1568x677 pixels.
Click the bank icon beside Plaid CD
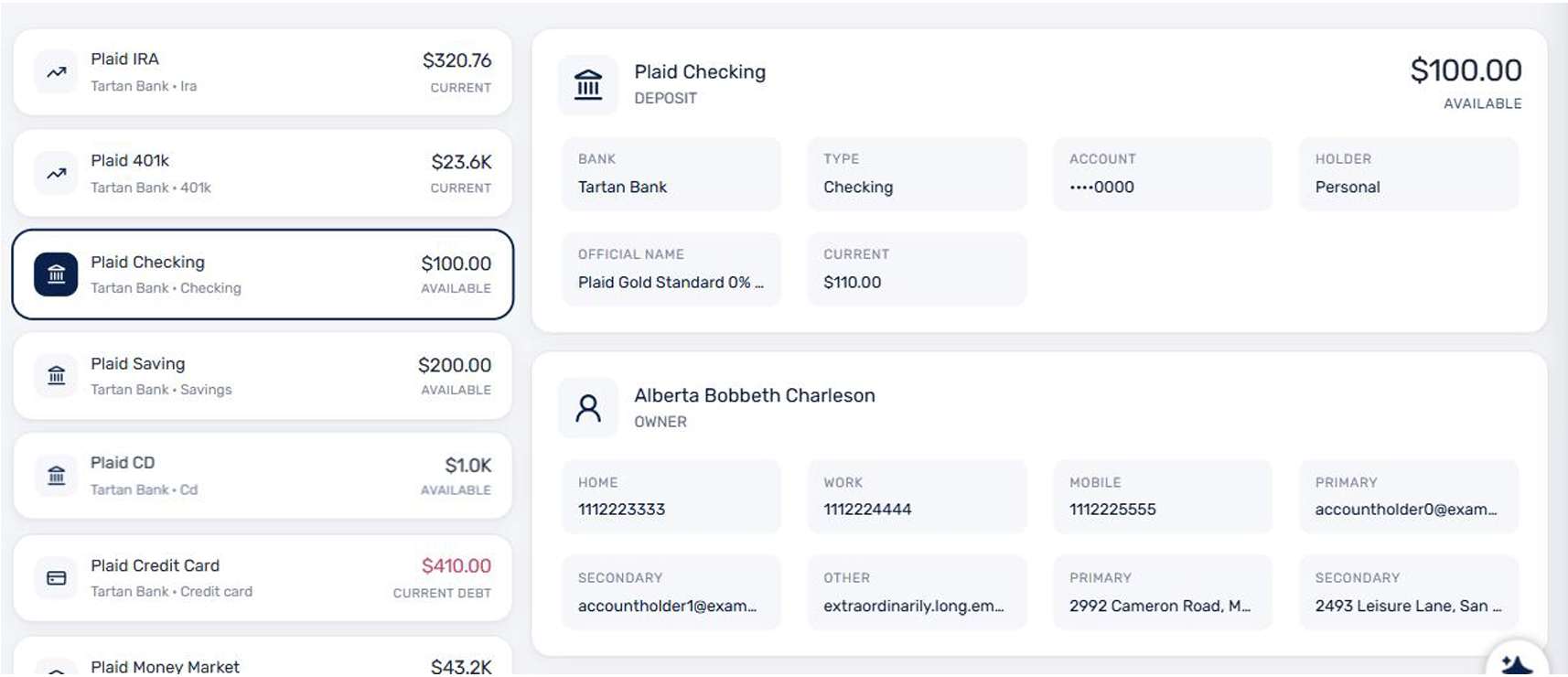click(57, 476)
